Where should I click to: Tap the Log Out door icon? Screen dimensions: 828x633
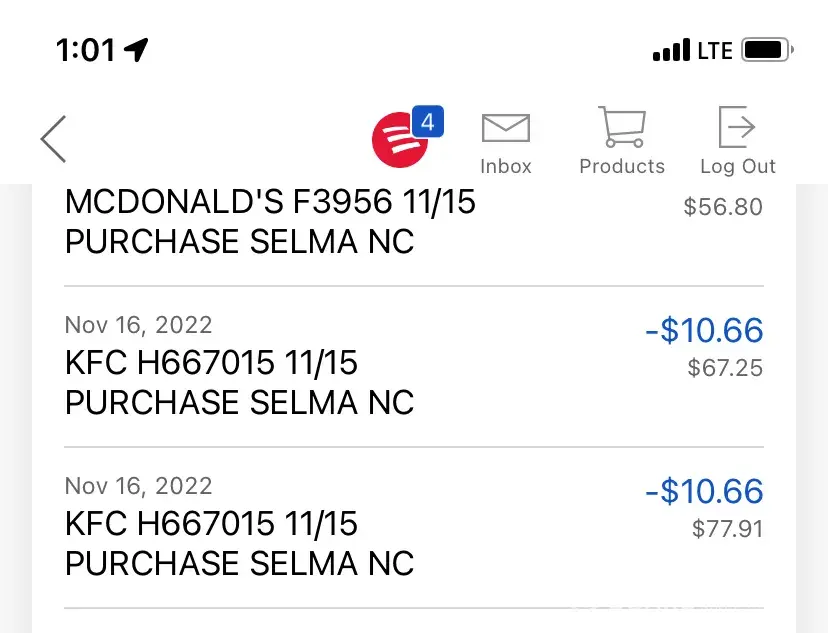click(738, 128)
